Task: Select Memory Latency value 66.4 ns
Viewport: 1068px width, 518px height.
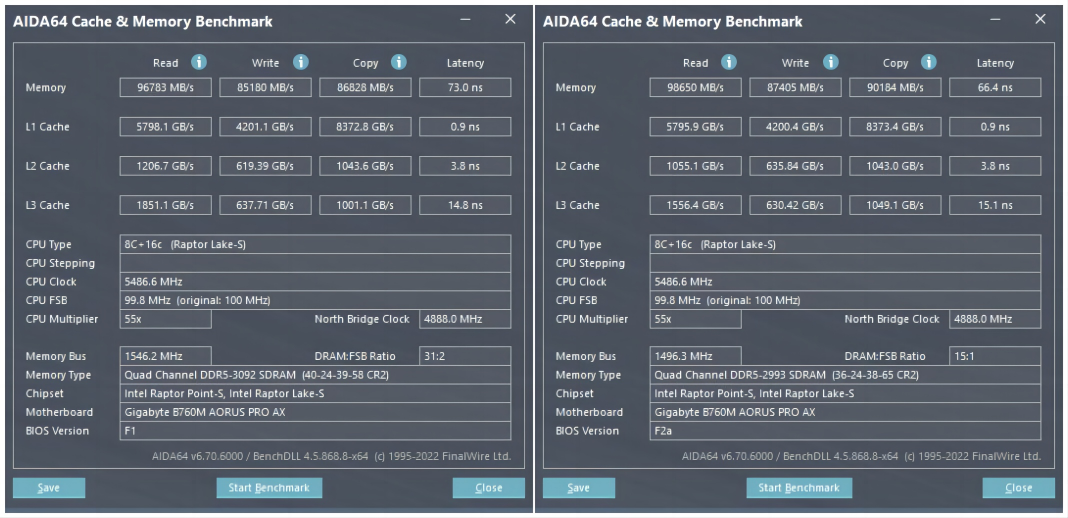Action: (x=995, y=87)
